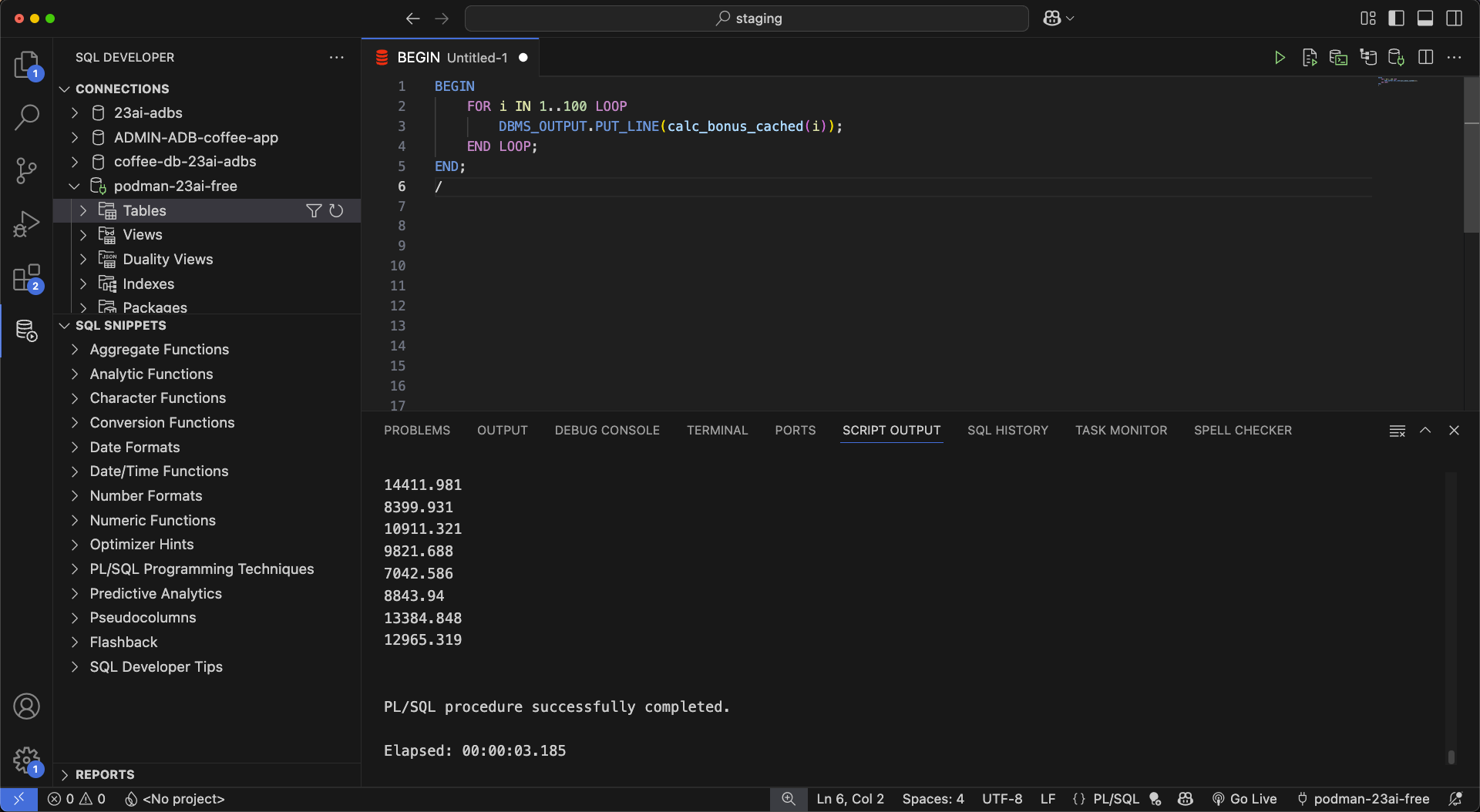Viewport: 1480px width, 812px height.
Task: Open editor More Actions ellipsis
Action: [x=1454, y=58]
